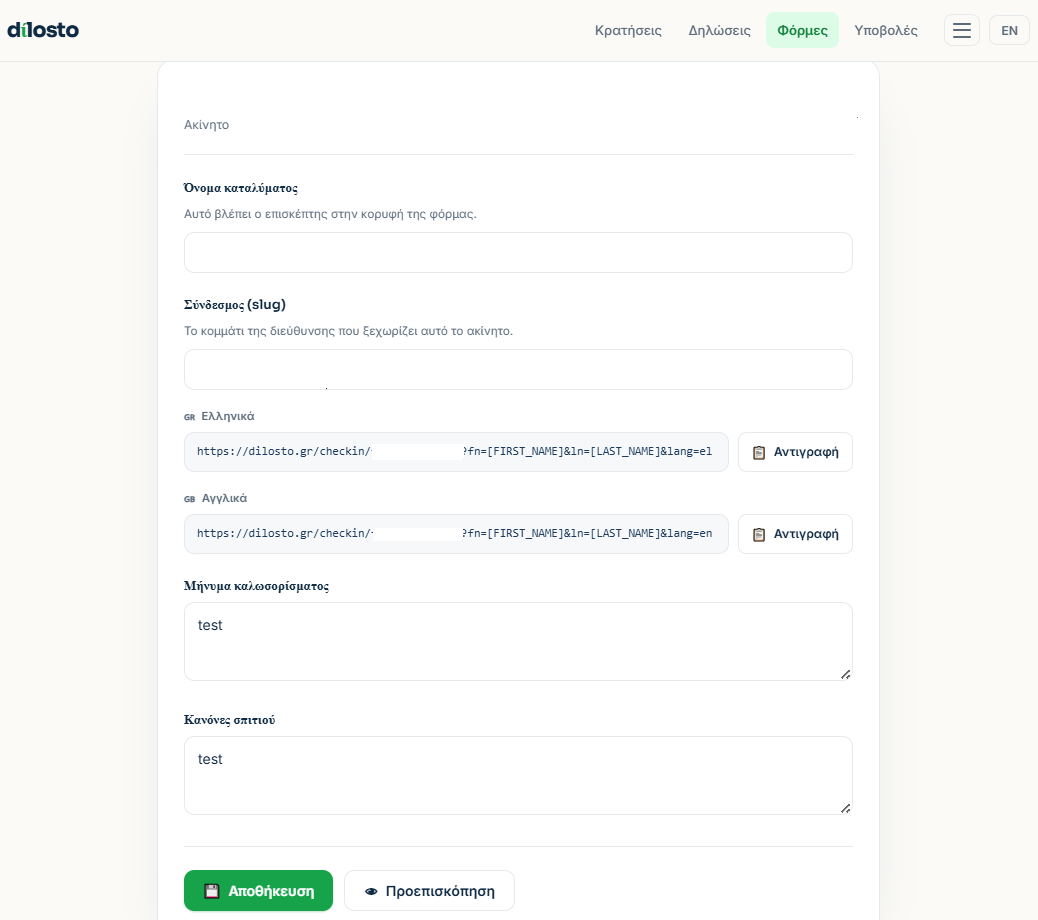Click floppy disk icon on Αποθήκευση button
The height and width of the screenshot is (920, 1038).
pyautogui.click(x=211, y=891)
